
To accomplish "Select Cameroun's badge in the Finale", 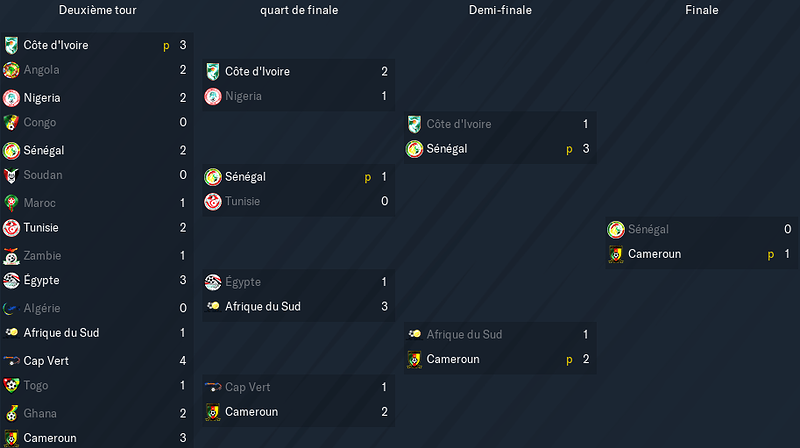I will pyautogui.click(x=616, y=254).
